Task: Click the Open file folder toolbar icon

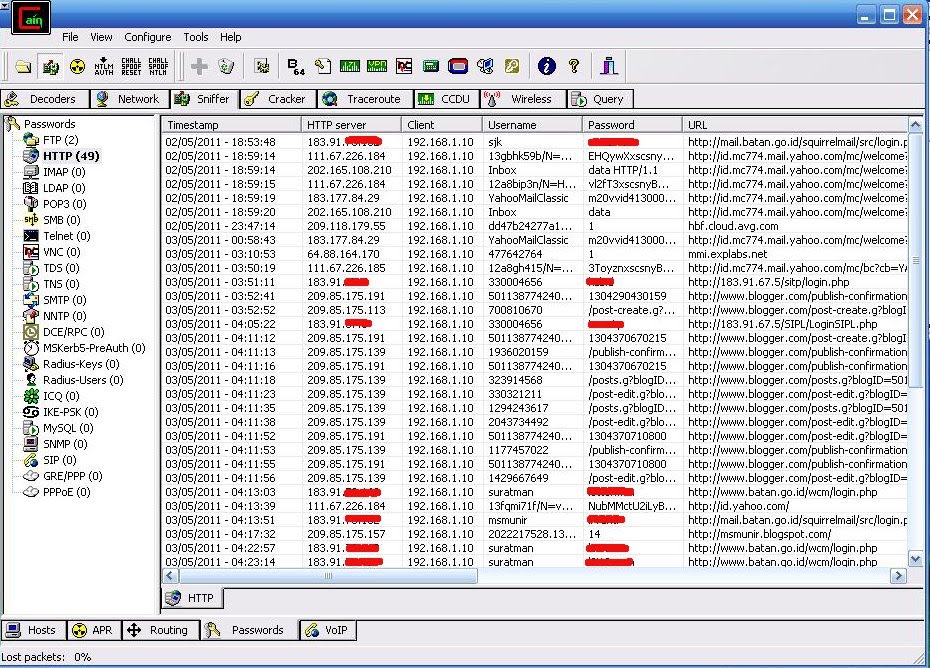Action: 23,67
